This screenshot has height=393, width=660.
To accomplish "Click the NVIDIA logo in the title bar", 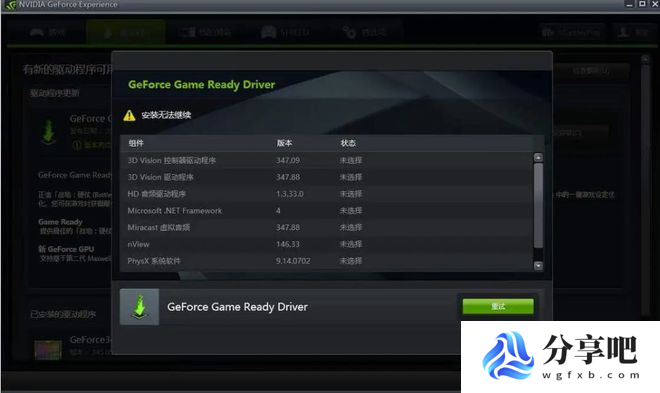I will coord(10,5).
